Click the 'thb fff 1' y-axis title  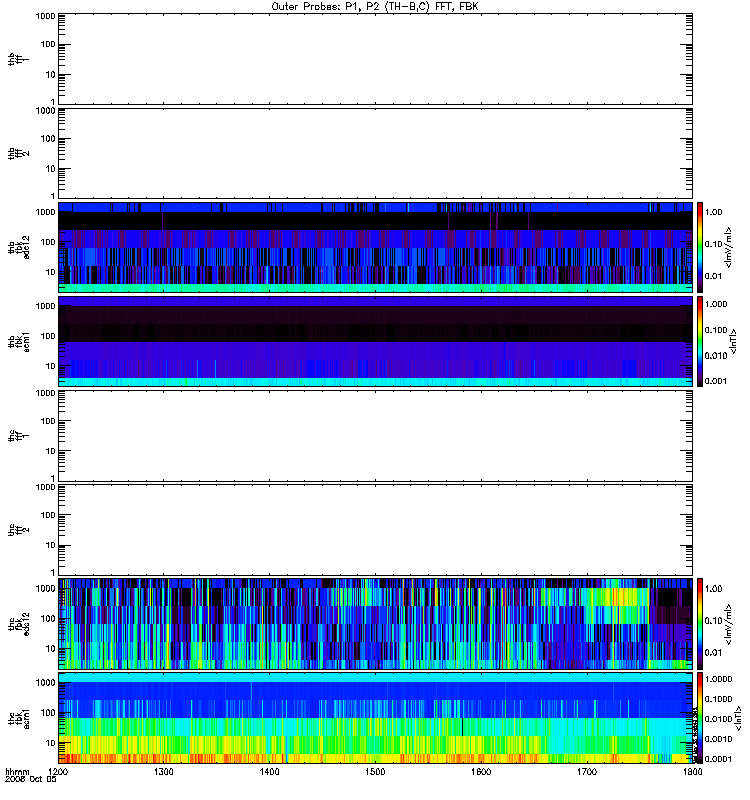tap(18, 60)
